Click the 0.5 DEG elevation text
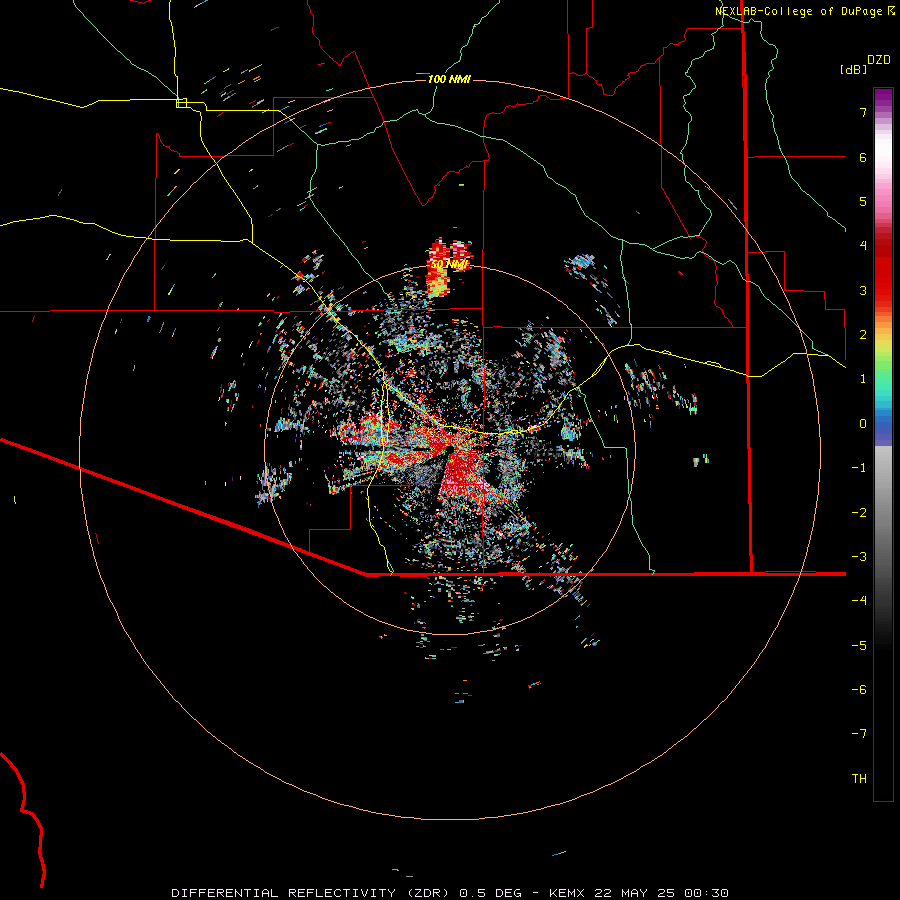The image size is (900, 900). (491, 893)
